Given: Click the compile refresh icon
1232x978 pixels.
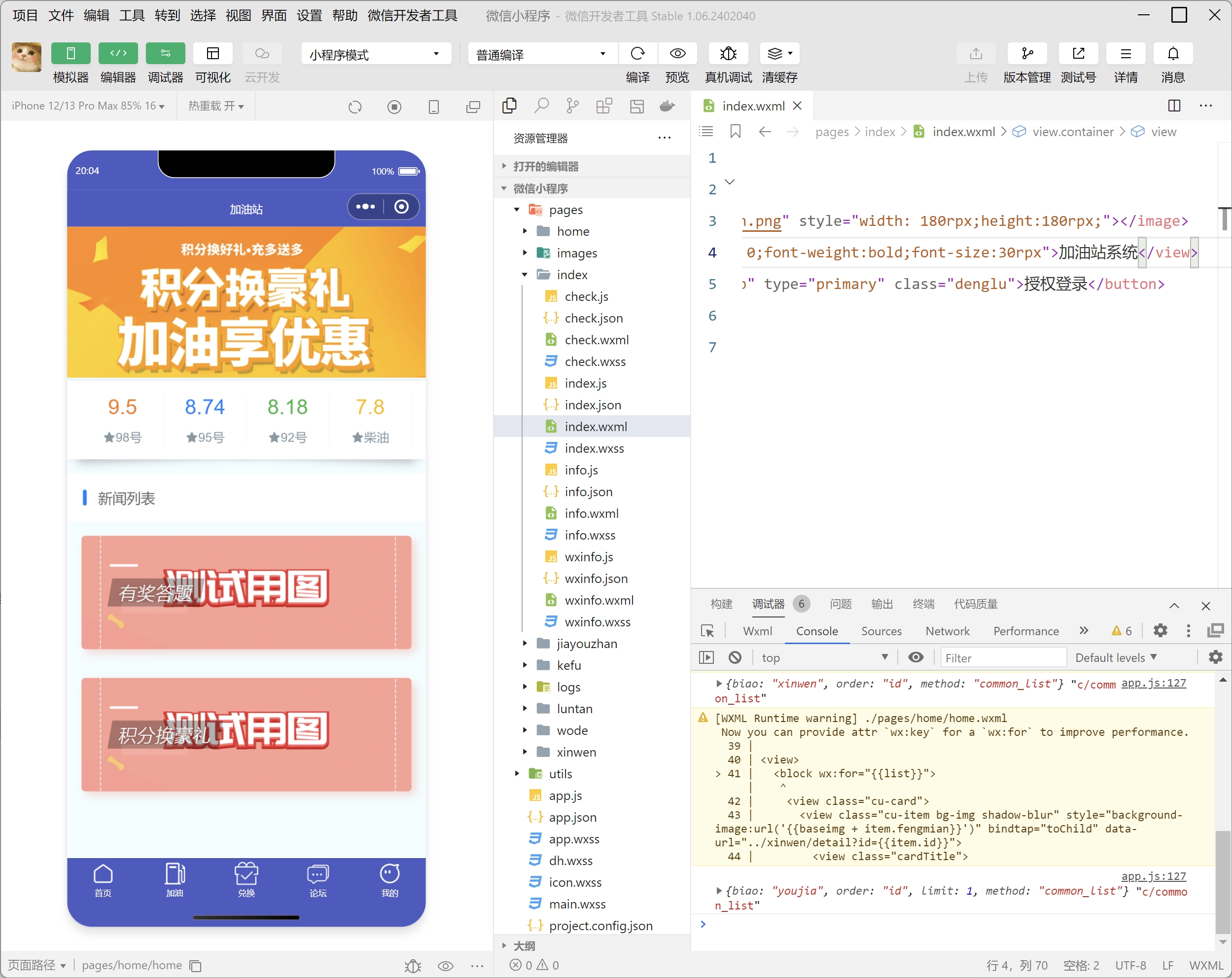Looking at the screenshot, I should (638, 54).
